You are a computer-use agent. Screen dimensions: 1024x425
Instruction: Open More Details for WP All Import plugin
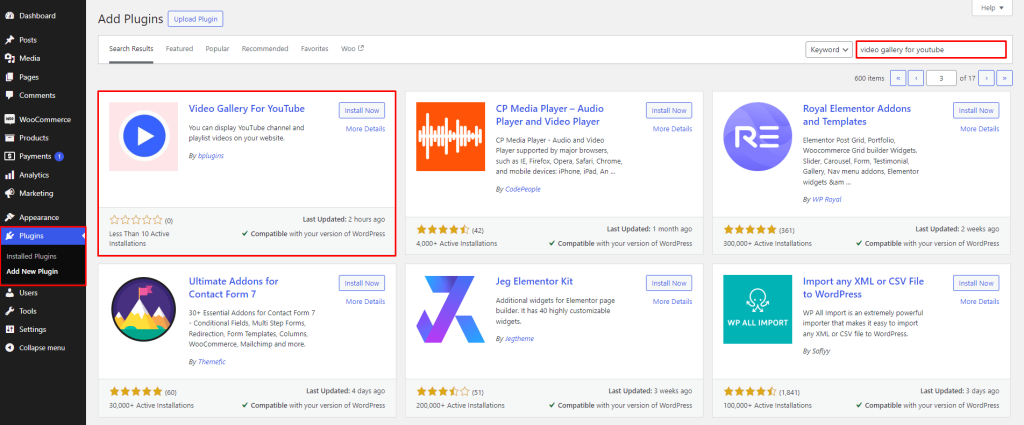coord(979,302)
